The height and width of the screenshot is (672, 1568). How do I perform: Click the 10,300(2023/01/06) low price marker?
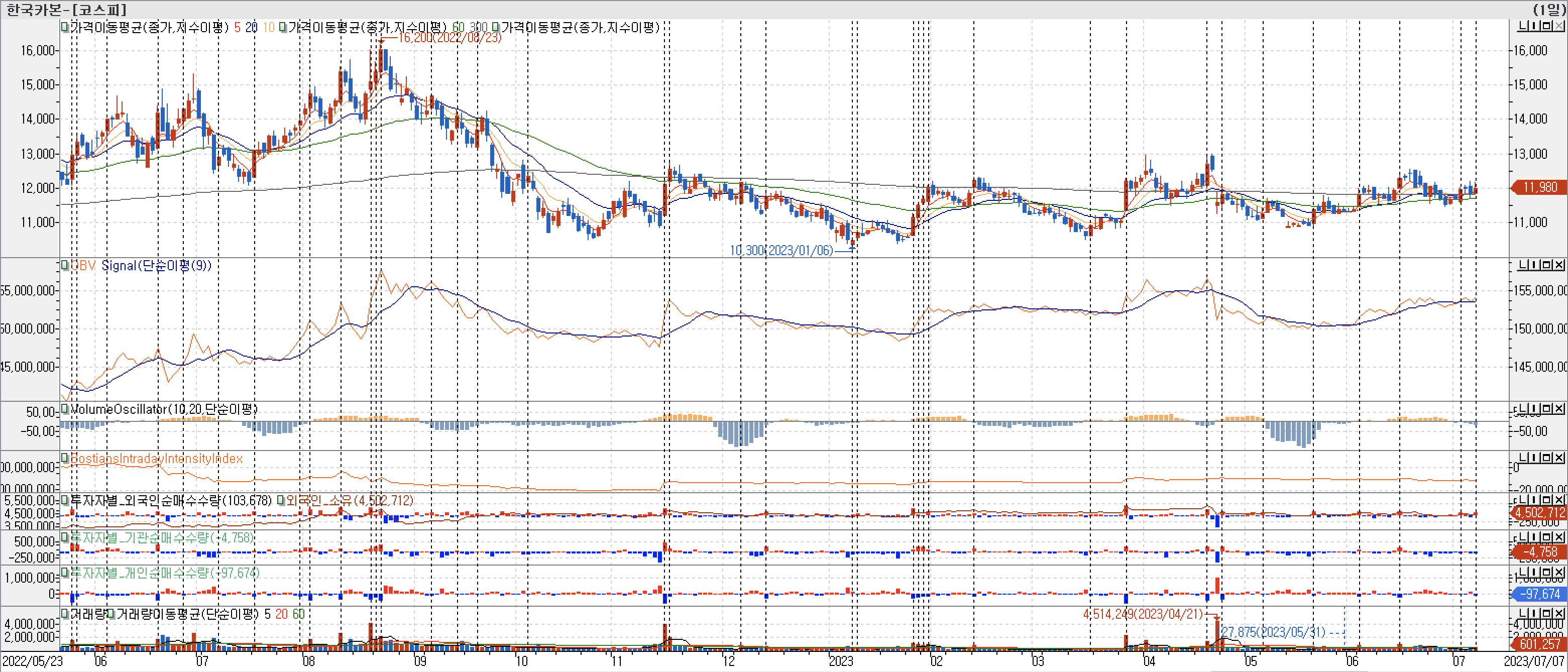point(781,250)
